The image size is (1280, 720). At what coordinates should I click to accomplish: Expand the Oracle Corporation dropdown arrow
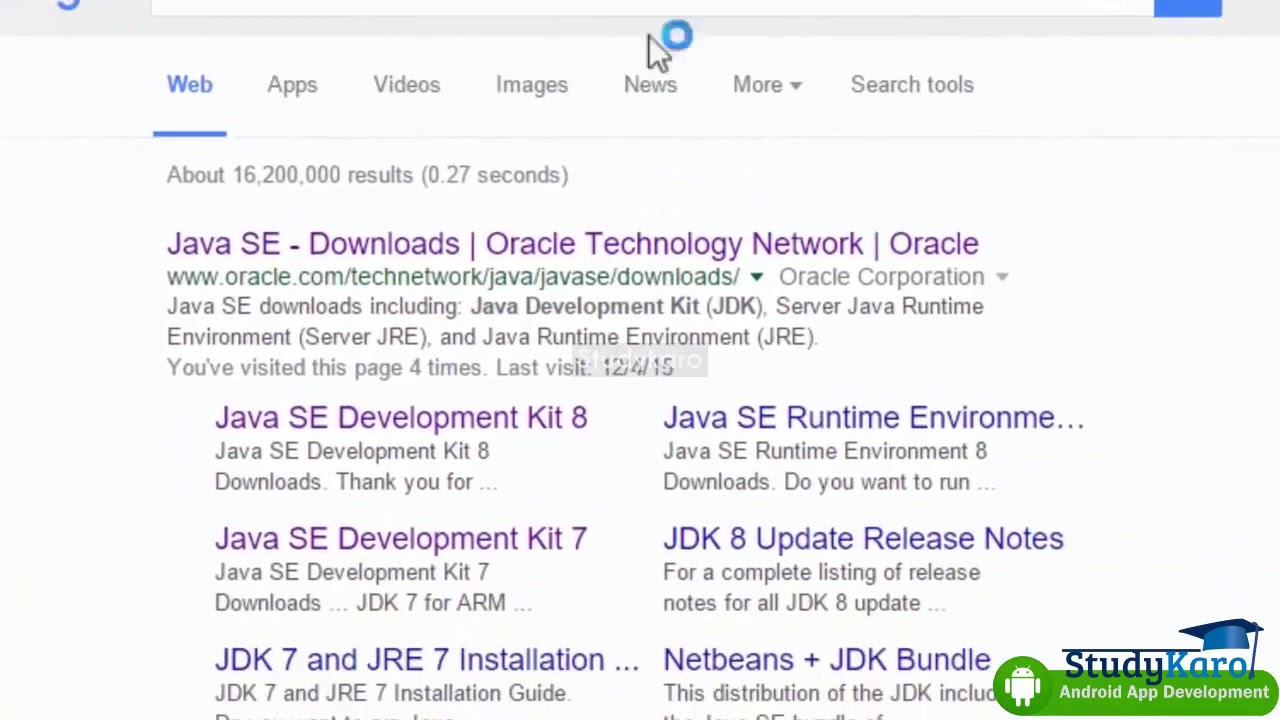point(1002,277)
